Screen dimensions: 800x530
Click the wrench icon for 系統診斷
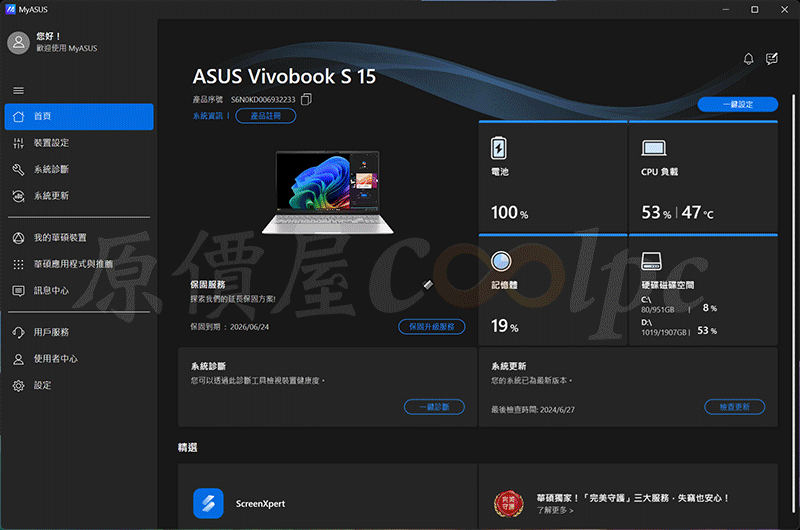[x=18, y=169]
